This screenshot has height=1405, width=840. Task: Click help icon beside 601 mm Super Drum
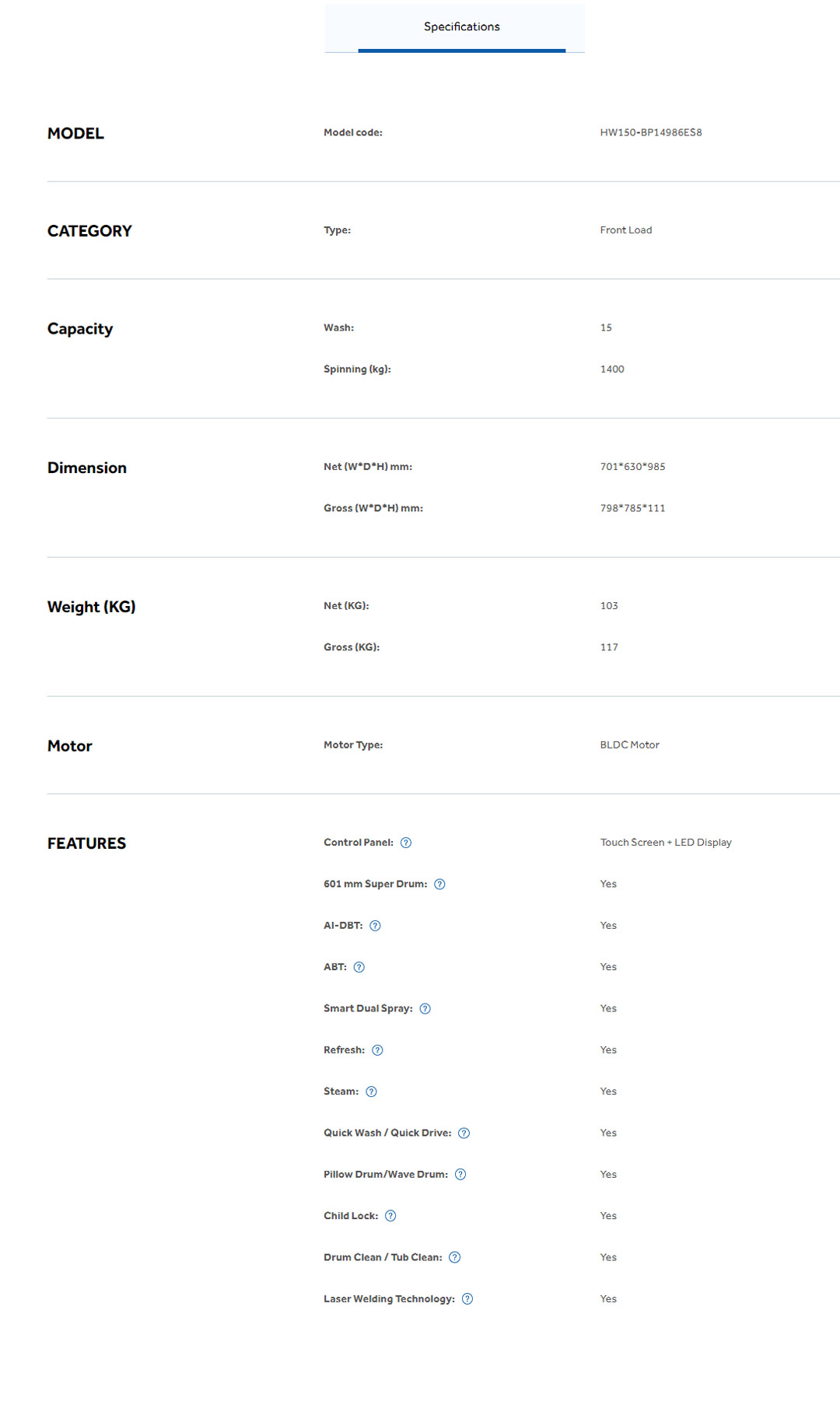pos(439,885)
